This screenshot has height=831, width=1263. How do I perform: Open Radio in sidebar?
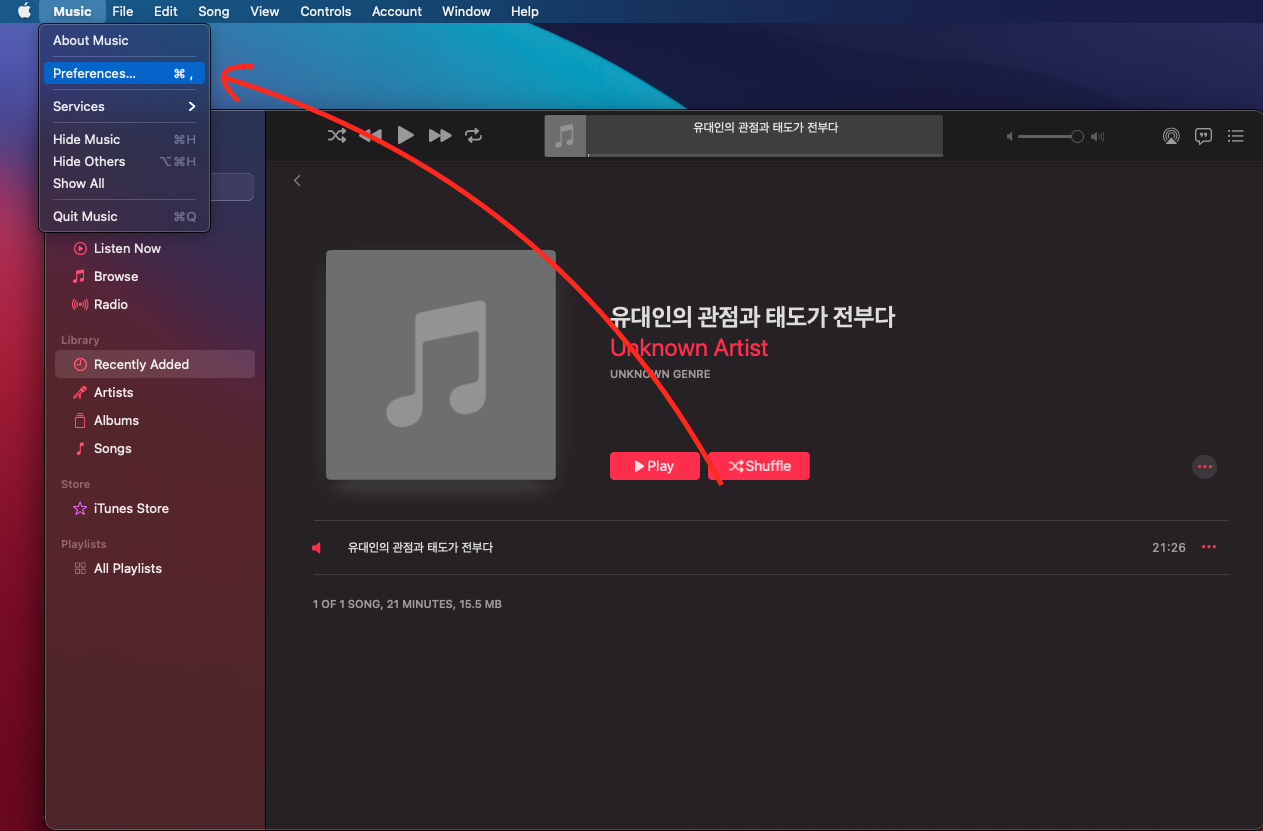155,304
